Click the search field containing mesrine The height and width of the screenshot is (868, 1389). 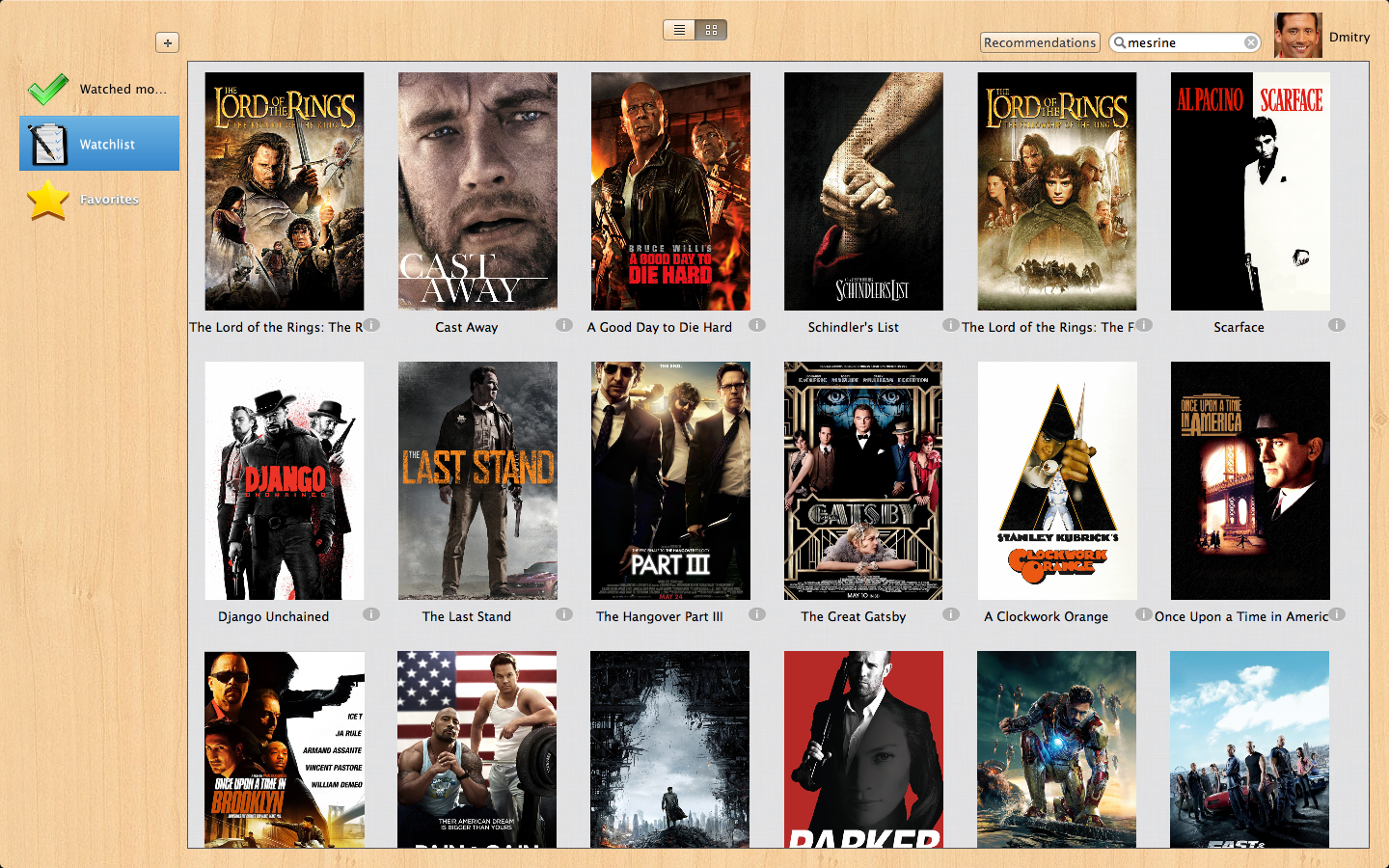[1185, 42]
